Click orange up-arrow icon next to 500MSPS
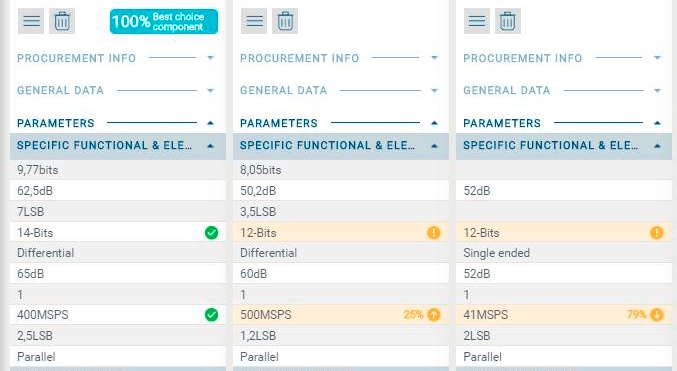 click(x=433, y=314)
